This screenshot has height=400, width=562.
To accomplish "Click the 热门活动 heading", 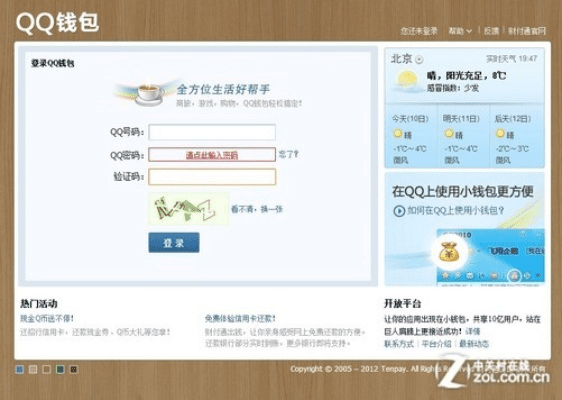I will [x=39, y=304].
